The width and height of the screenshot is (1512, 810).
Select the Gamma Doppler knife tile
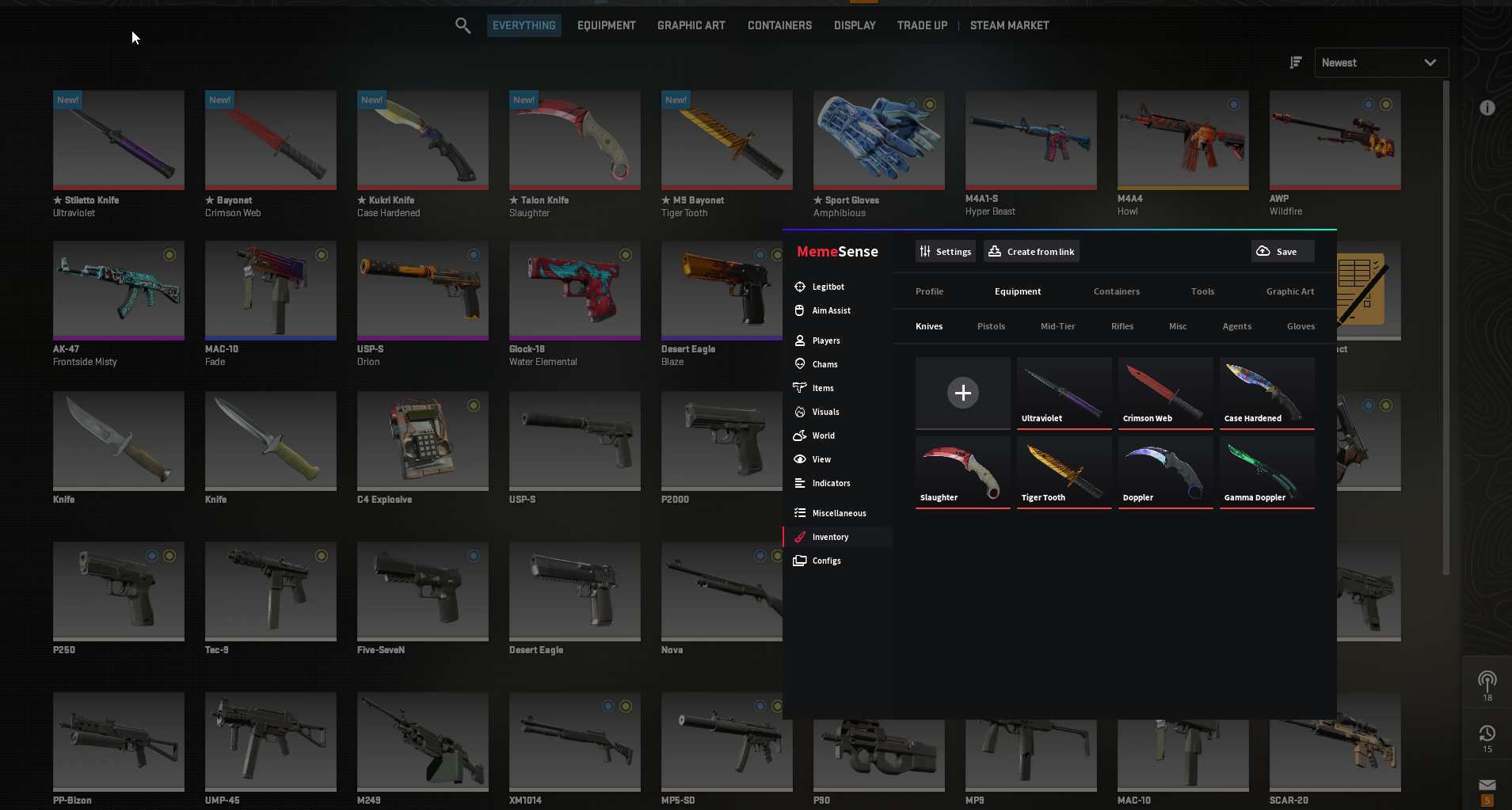click(x=1266, y=472)
